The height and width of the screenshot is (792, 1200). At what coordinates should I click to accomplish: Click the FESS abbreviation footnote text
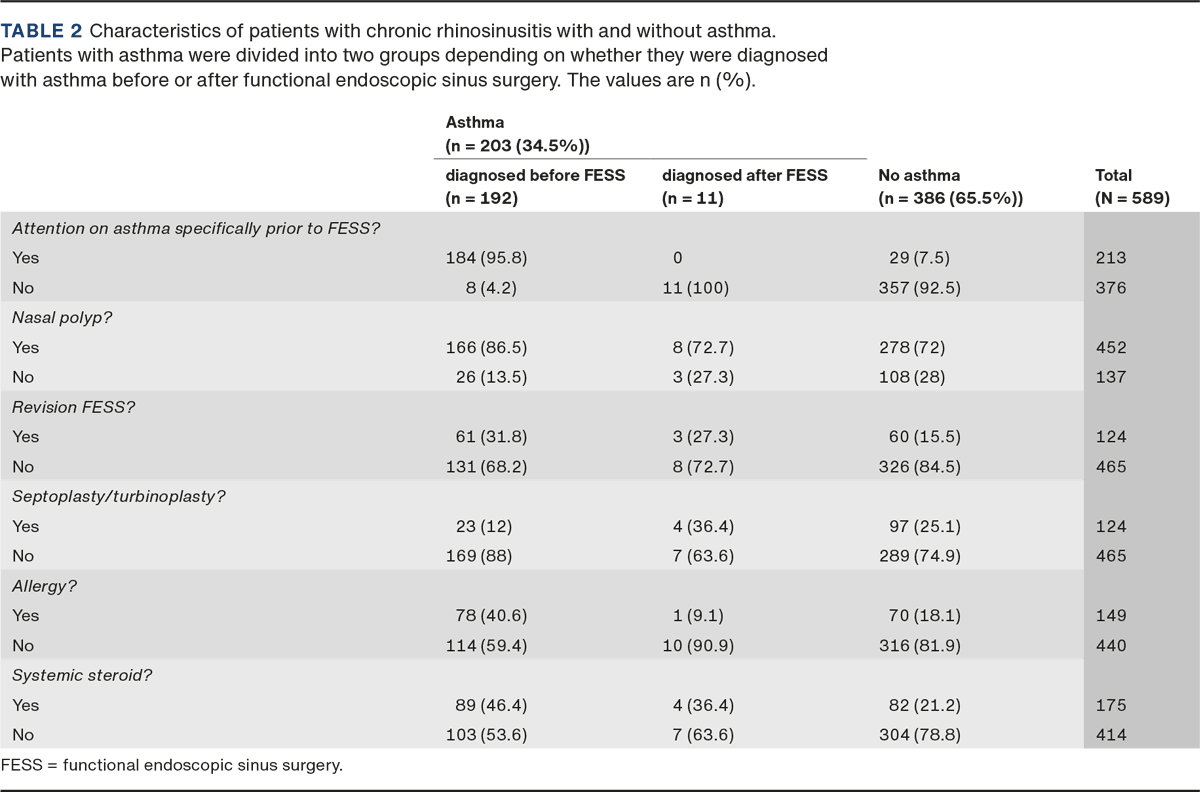click(x=172, y=766)
